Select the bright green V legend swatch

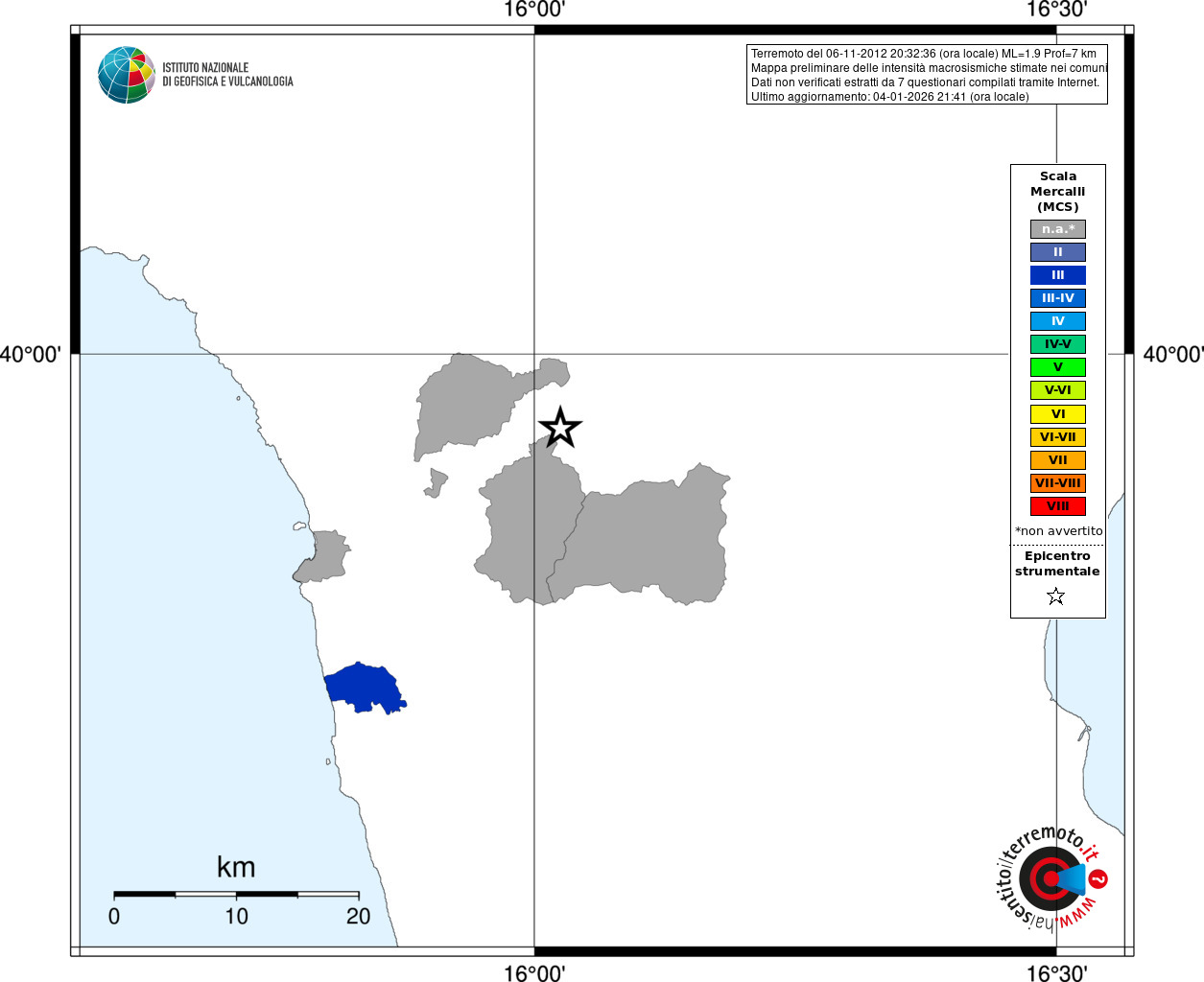click(x=1057, y=367)
